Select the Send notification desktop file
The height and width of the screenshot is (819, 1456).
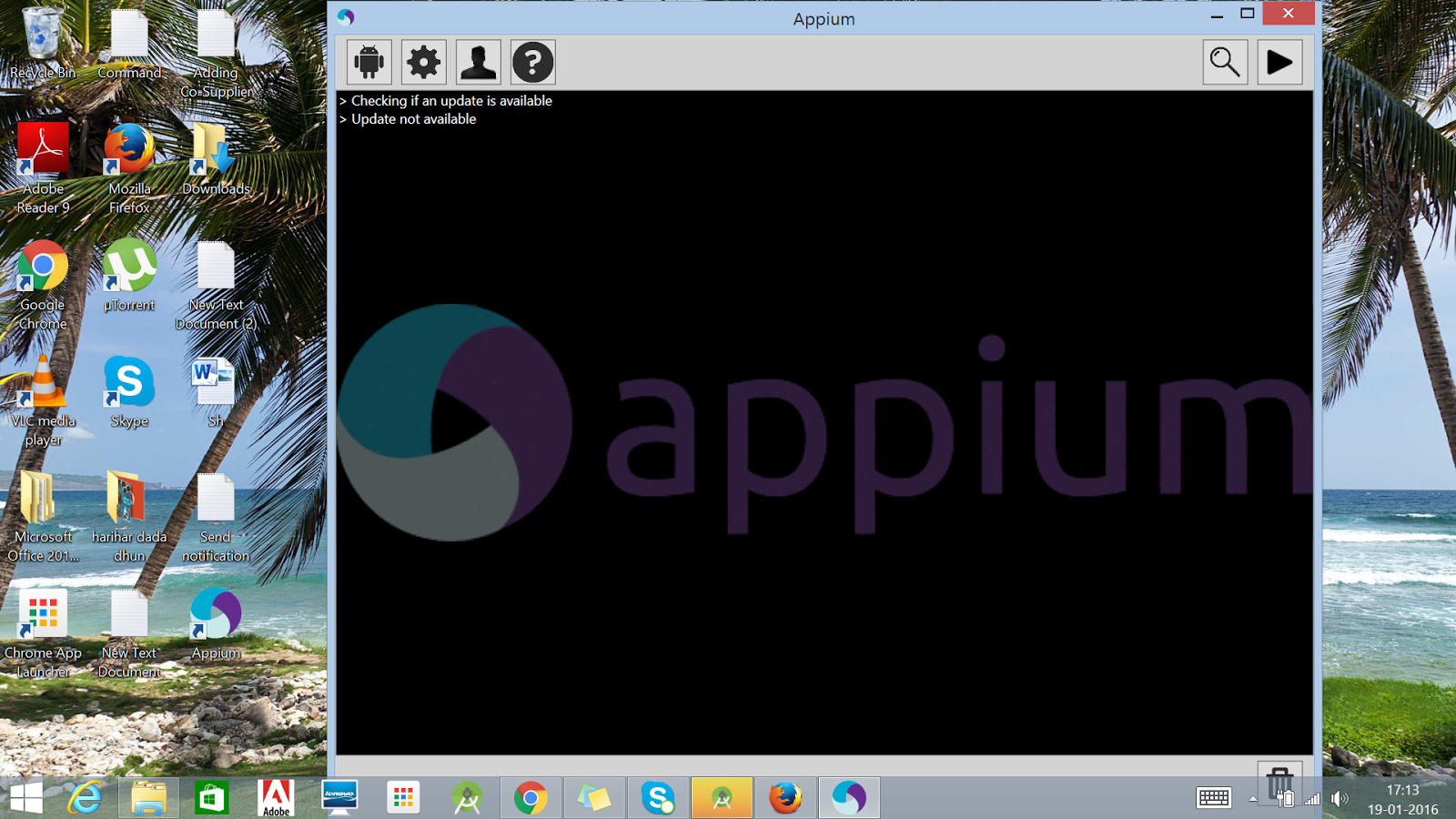tap(216, 517)
